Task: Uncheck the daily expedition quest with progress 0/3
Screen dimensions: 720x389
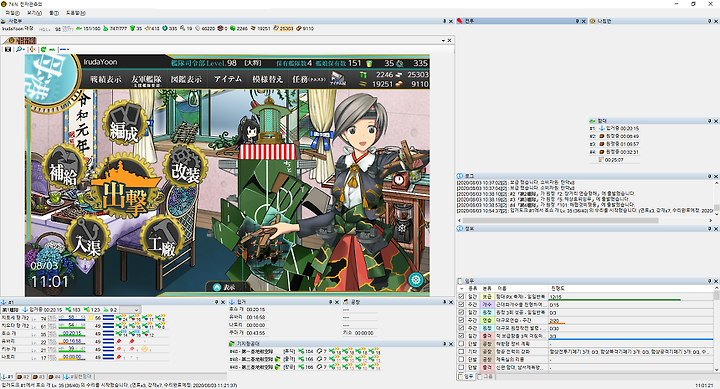Action: 461,312
